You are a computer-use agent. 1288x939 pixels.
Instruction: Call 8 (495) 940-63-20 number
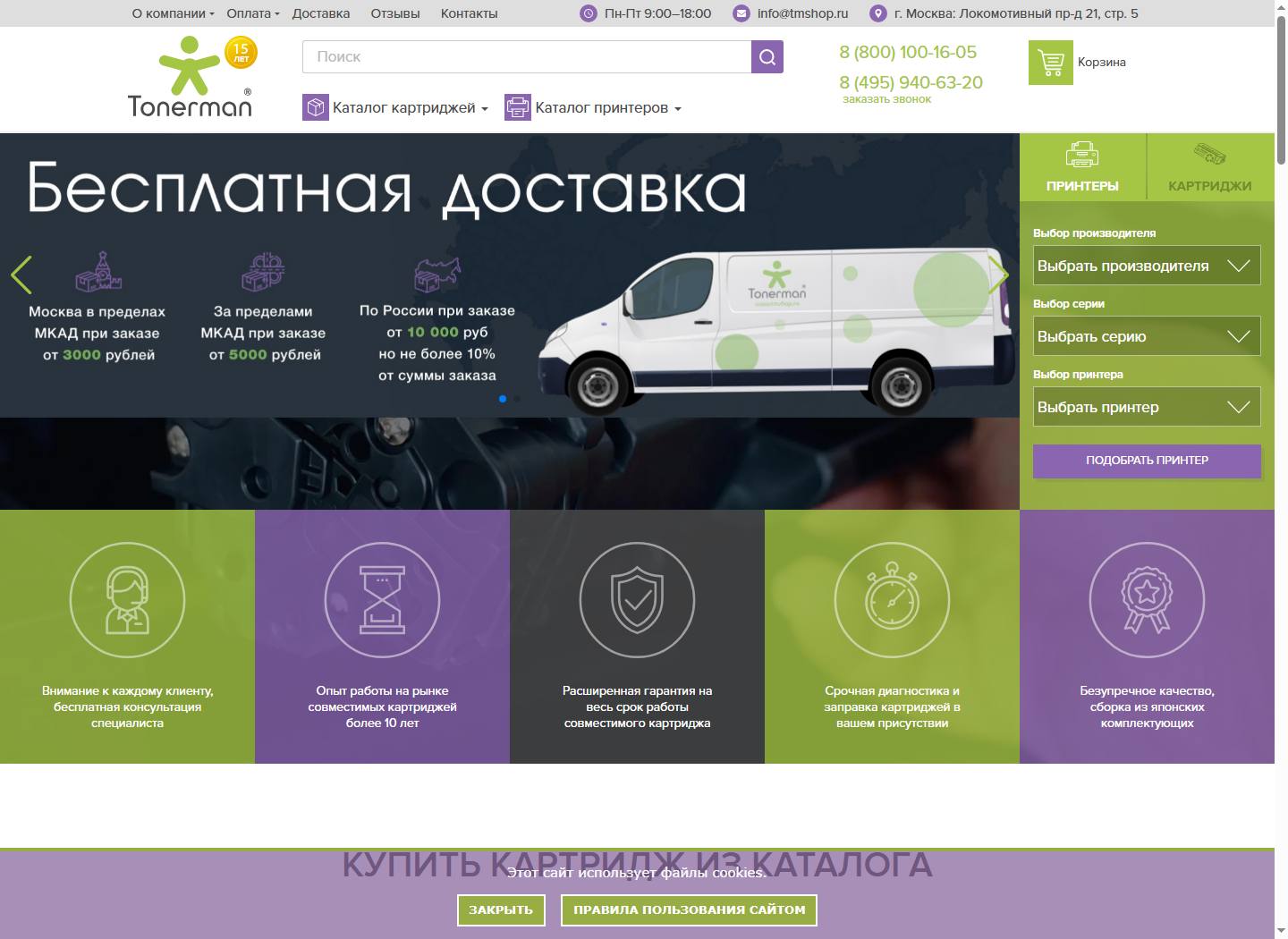pos(911,82)
